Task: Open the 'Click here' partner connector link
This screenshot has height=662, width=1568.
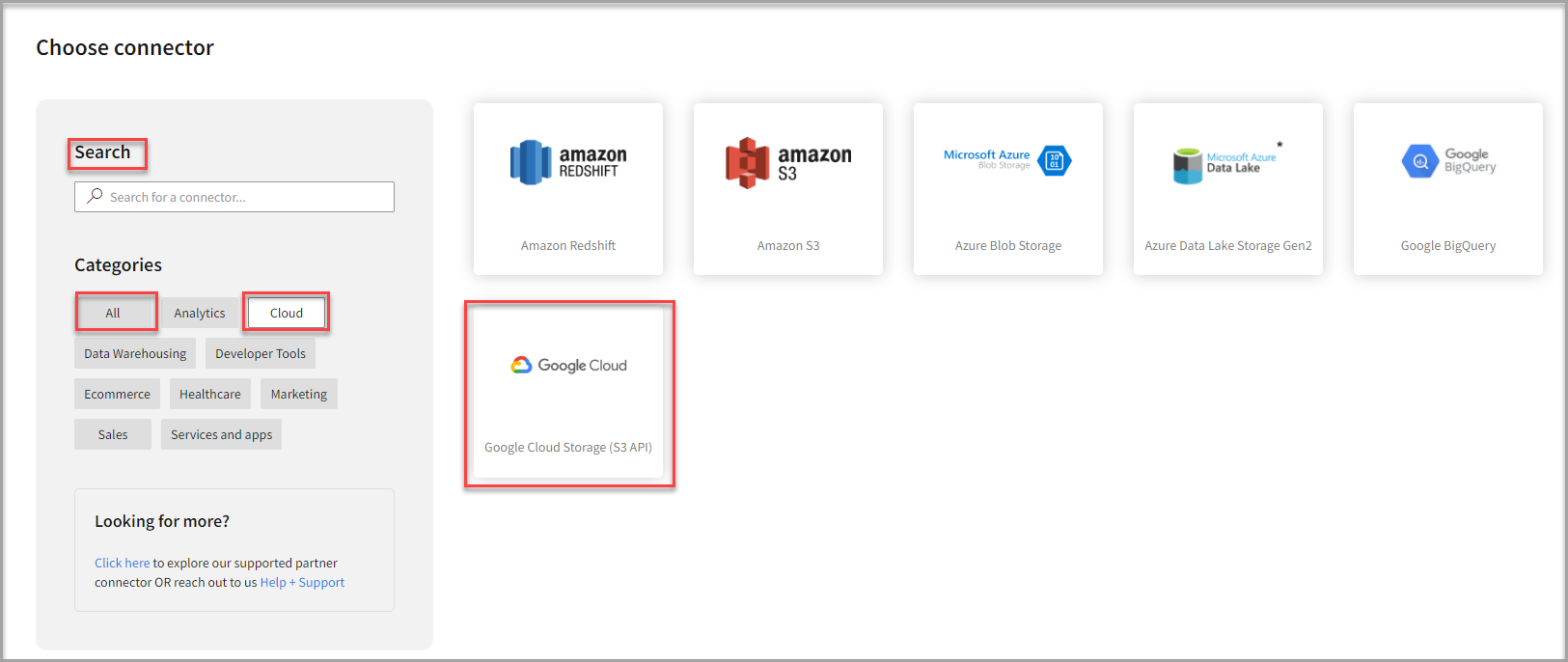Action: 122,563
